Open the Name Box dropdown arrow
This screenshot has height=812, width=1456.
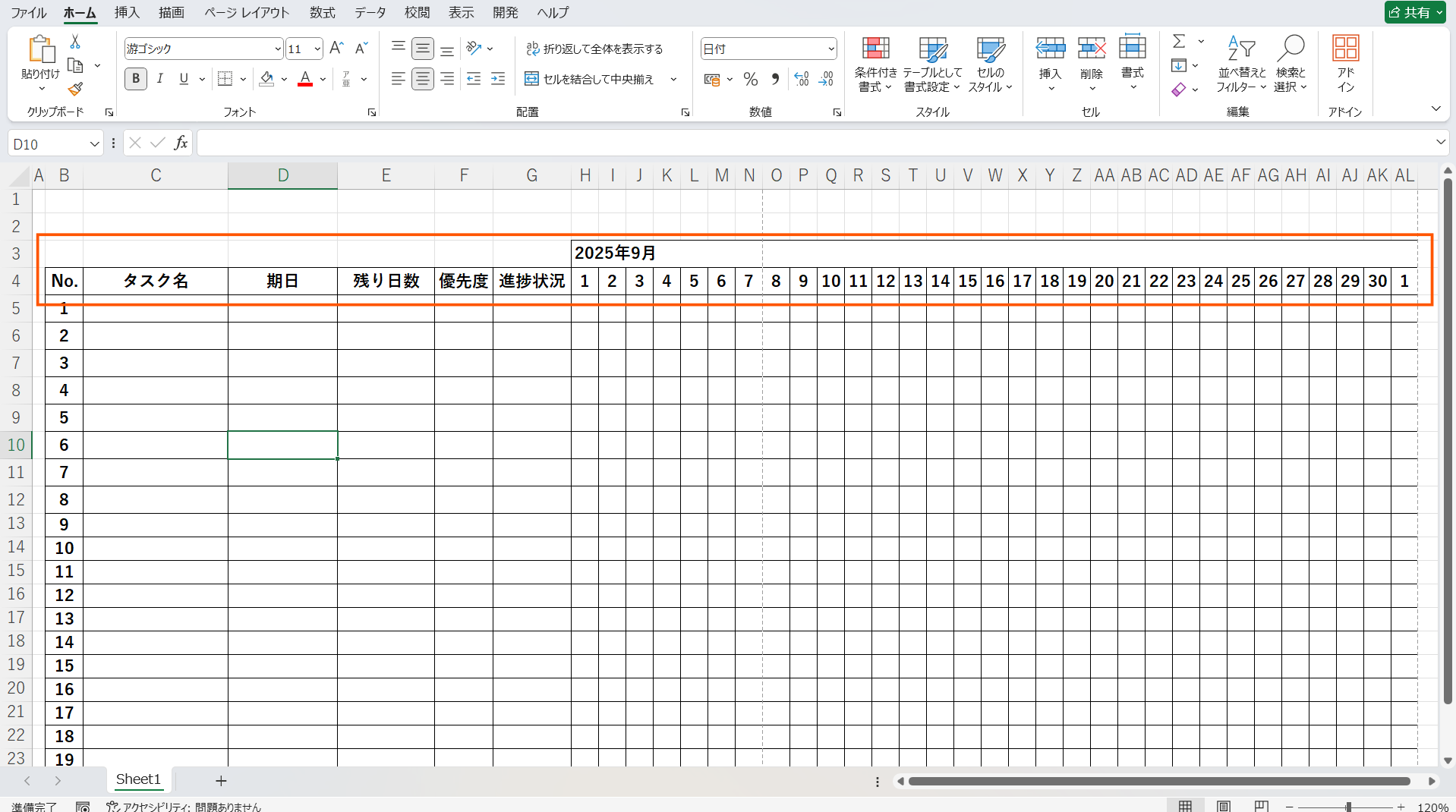click(94, 144)
